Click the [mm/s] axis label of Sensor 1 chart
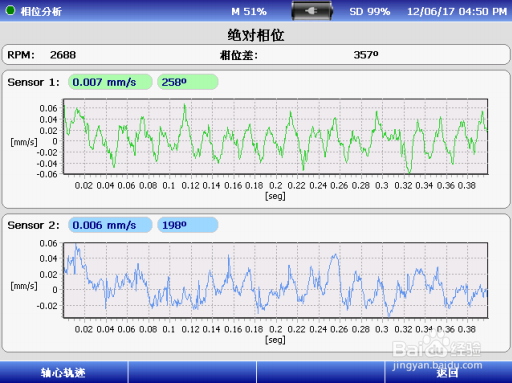Image resolution: width=512 pixels, height=383 pixels. (24, 142)
